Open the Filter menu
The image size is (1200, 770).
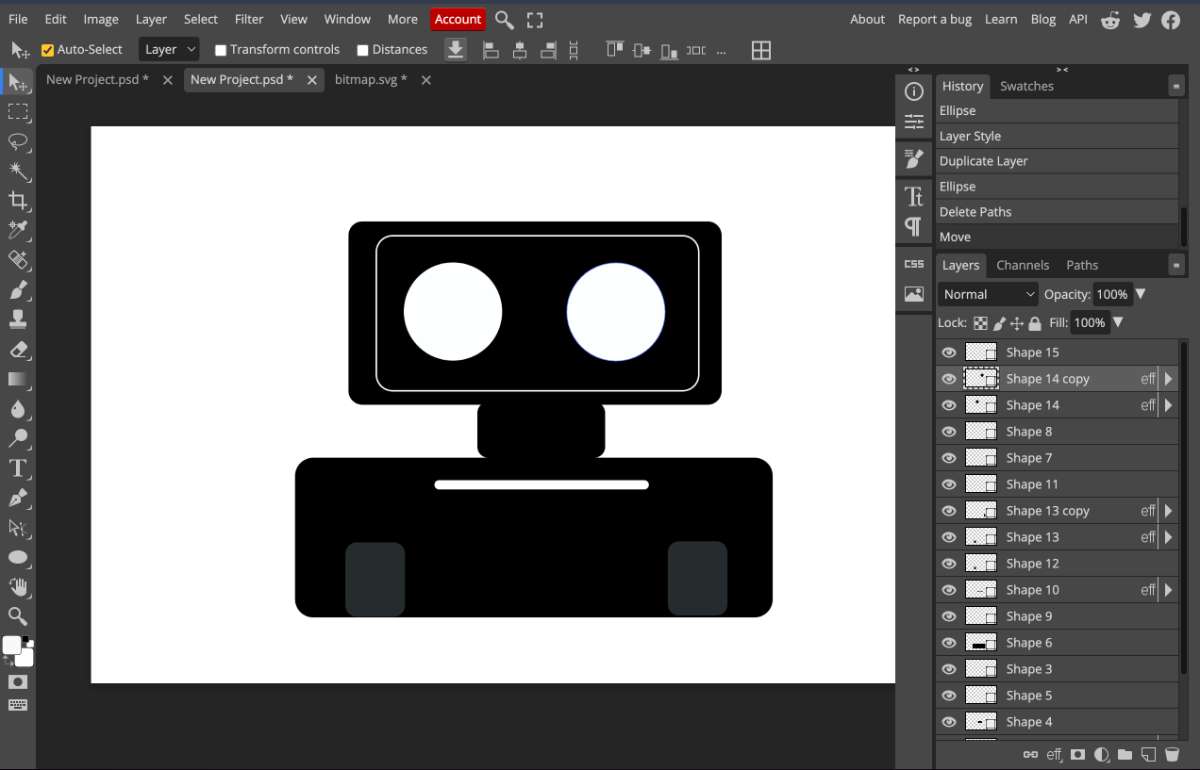pos(249,19)
